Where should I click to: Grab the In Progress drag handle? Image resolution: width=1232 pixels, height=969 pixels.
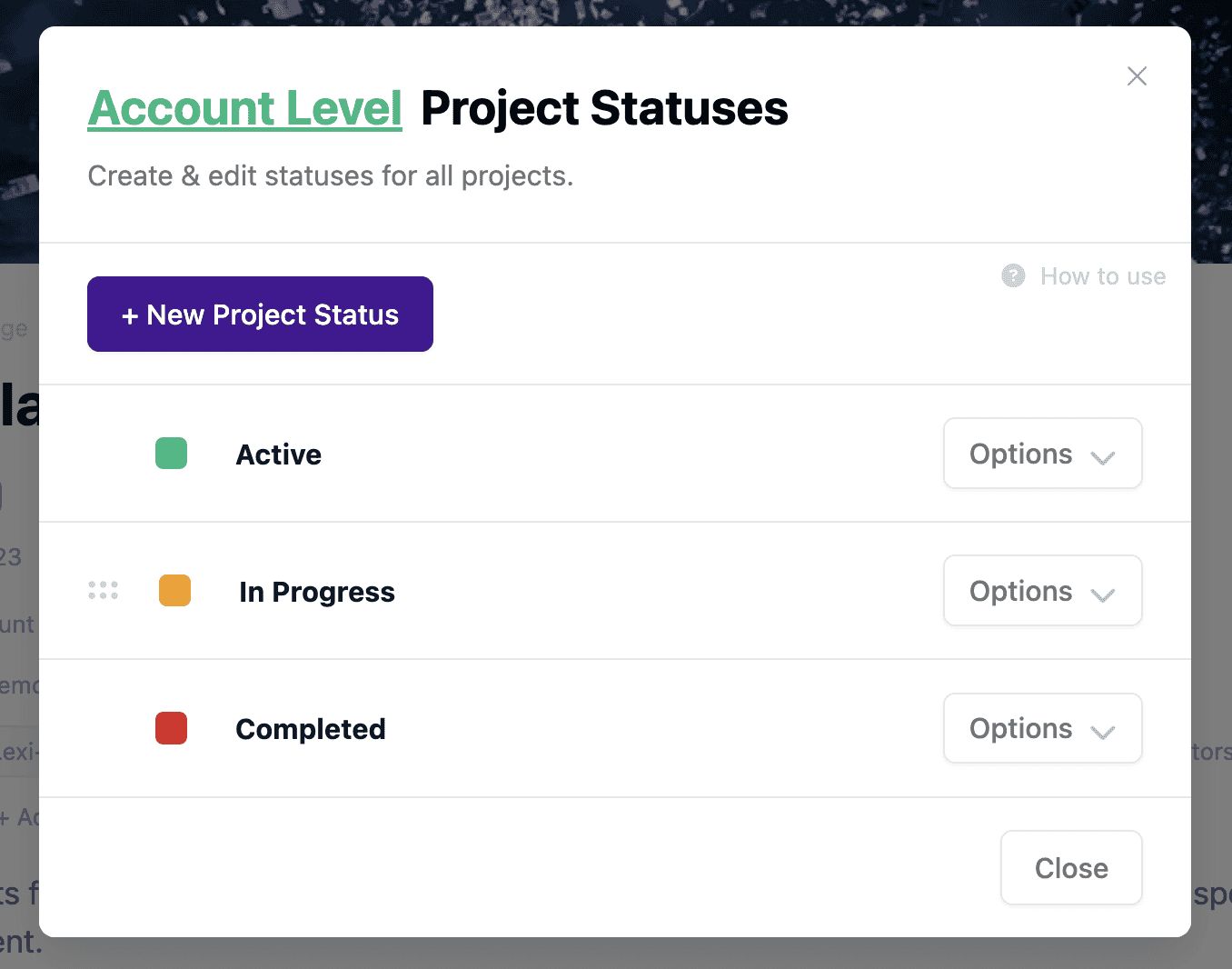click(x=104, y=591)
